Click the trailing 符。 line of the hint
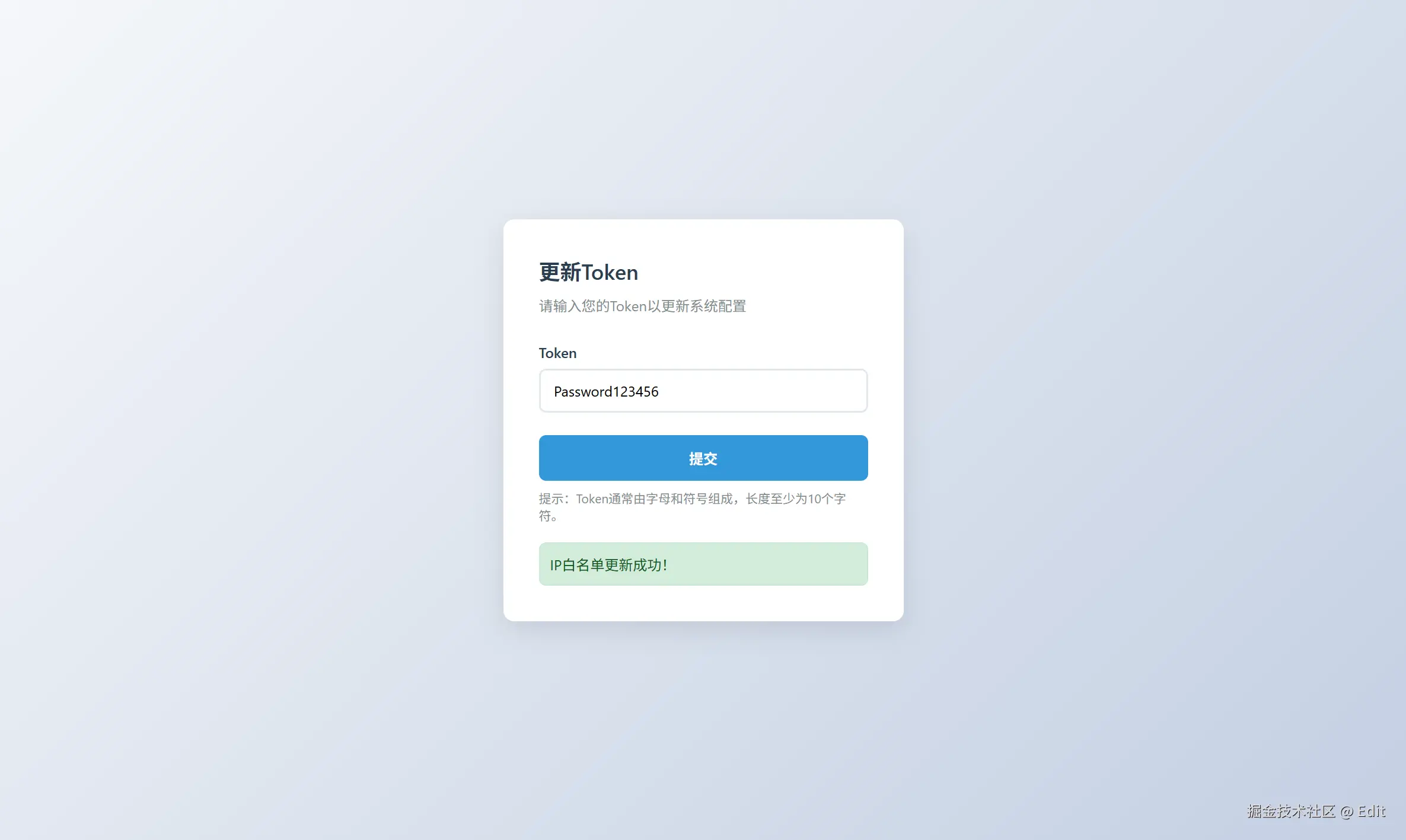This screenshot has height=840, width=1406. pyautogui.click(x=548, y=516)
